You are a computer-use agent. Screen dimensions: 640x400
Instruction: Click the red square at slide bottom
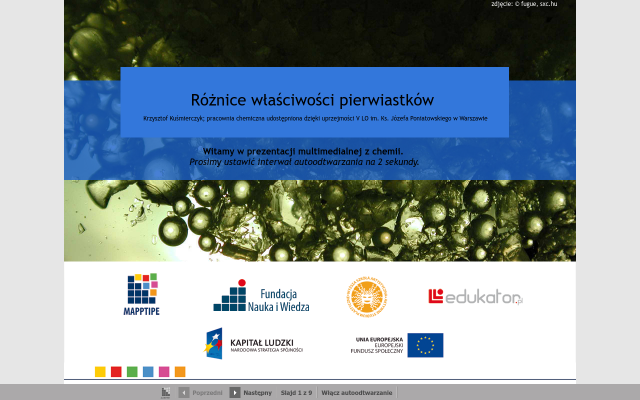point(116,372)
